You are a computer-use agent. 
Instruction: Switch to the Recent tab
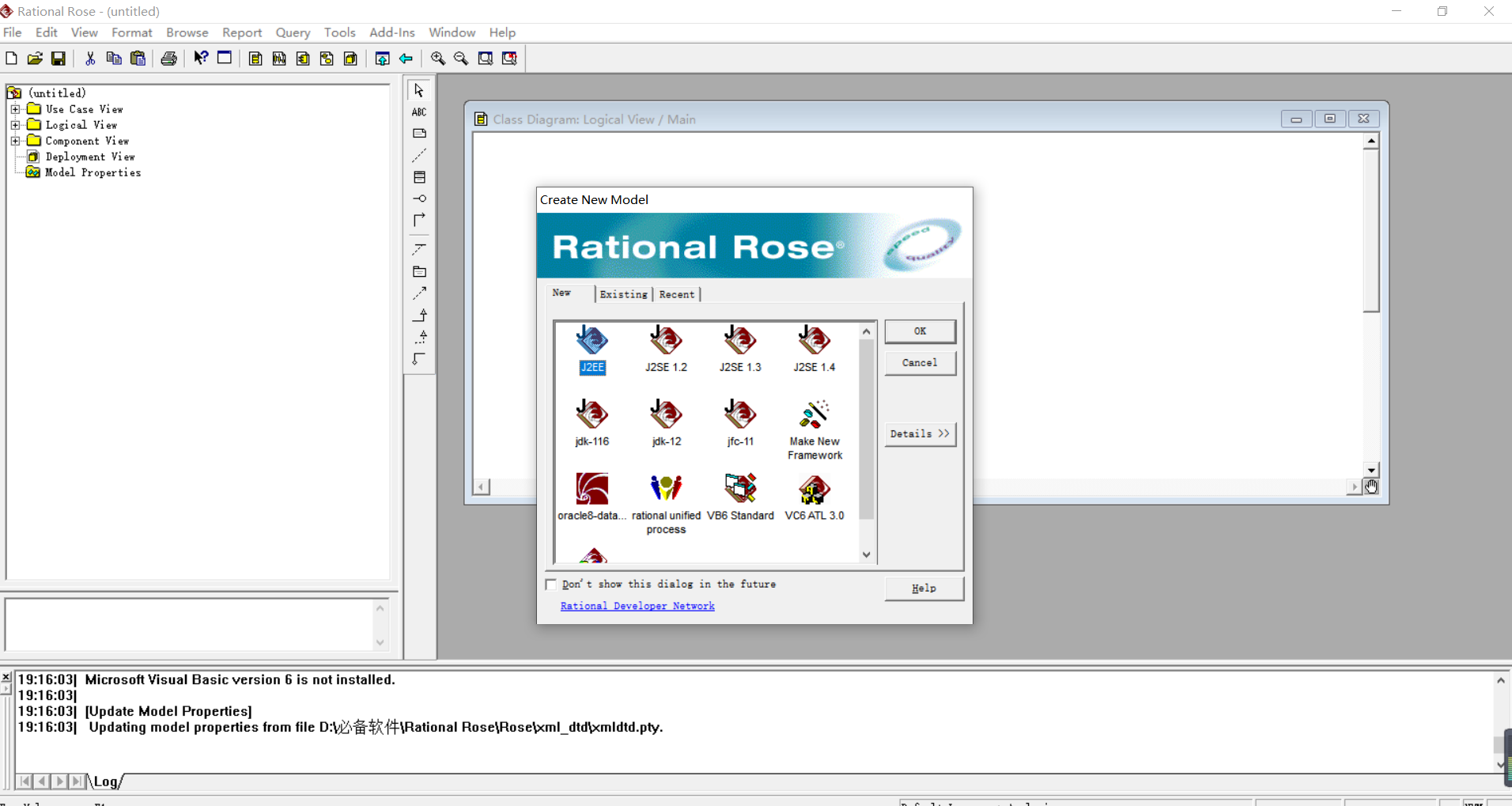(677, 294)
